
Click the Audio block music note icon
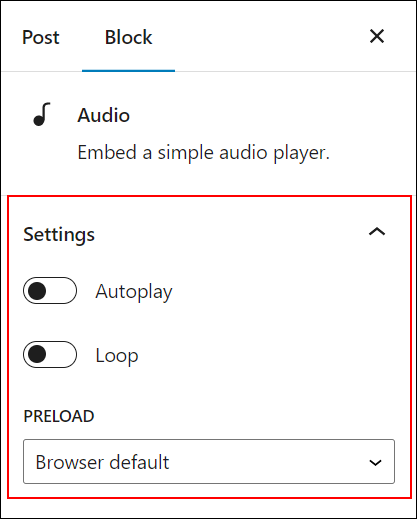click(42, 114)
